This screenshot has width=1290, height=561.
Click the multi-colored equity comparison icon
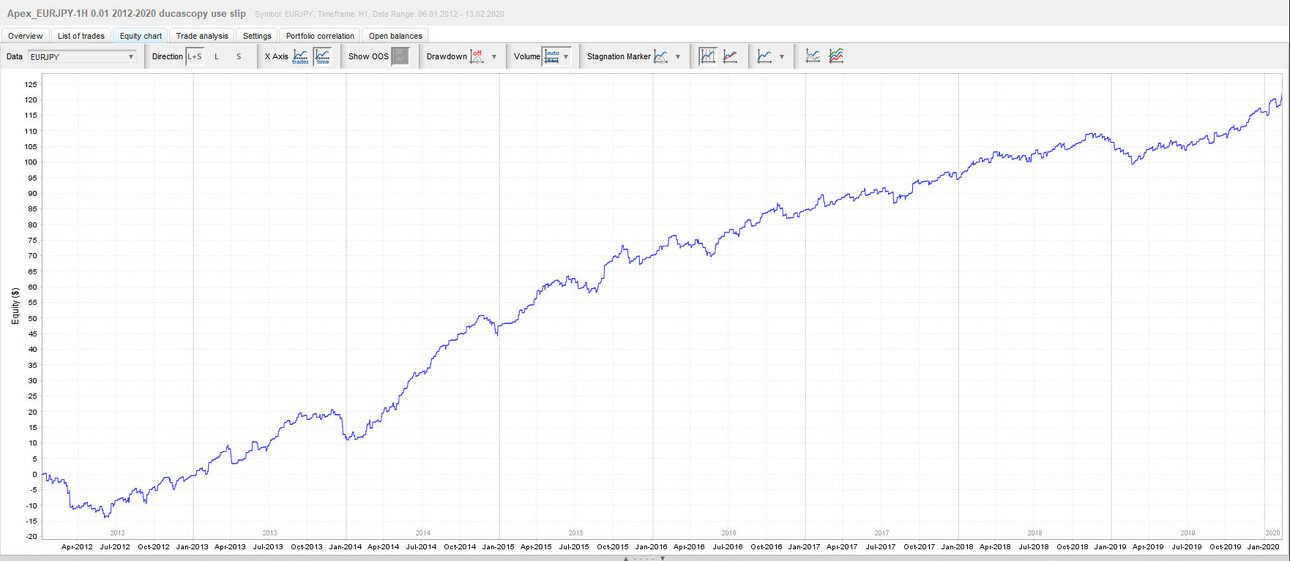click(836, 56)
